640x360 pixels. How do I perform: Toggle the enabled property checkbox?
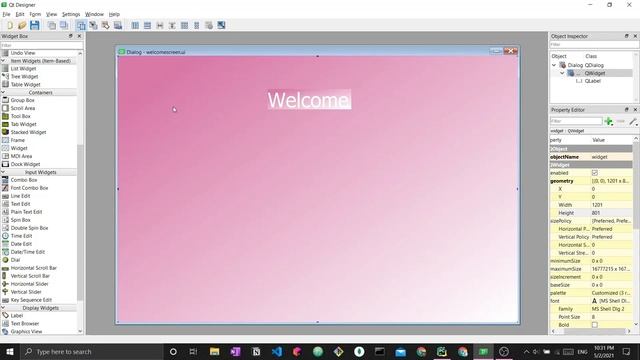595,173
